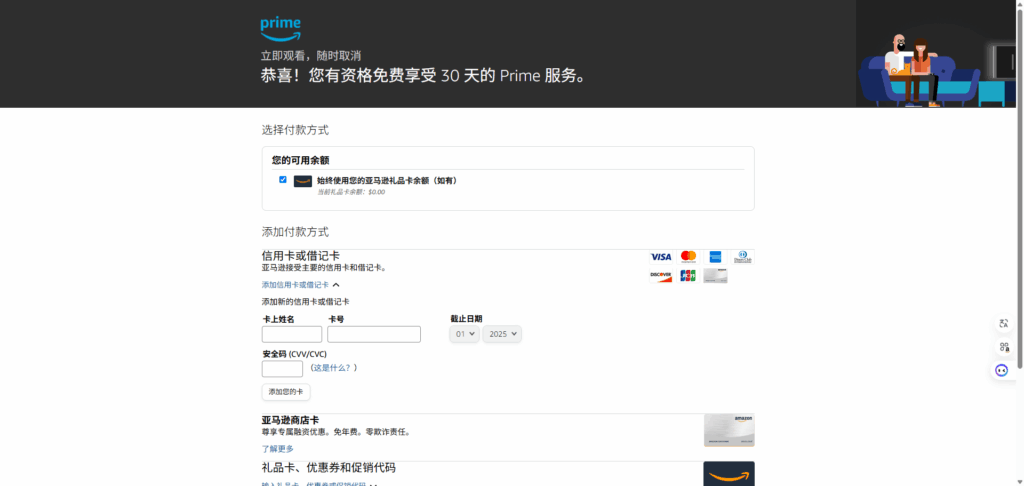Click the 30 天 Prime congratulations headline
Screen dimensions: 1024x486
click(425, 76)
